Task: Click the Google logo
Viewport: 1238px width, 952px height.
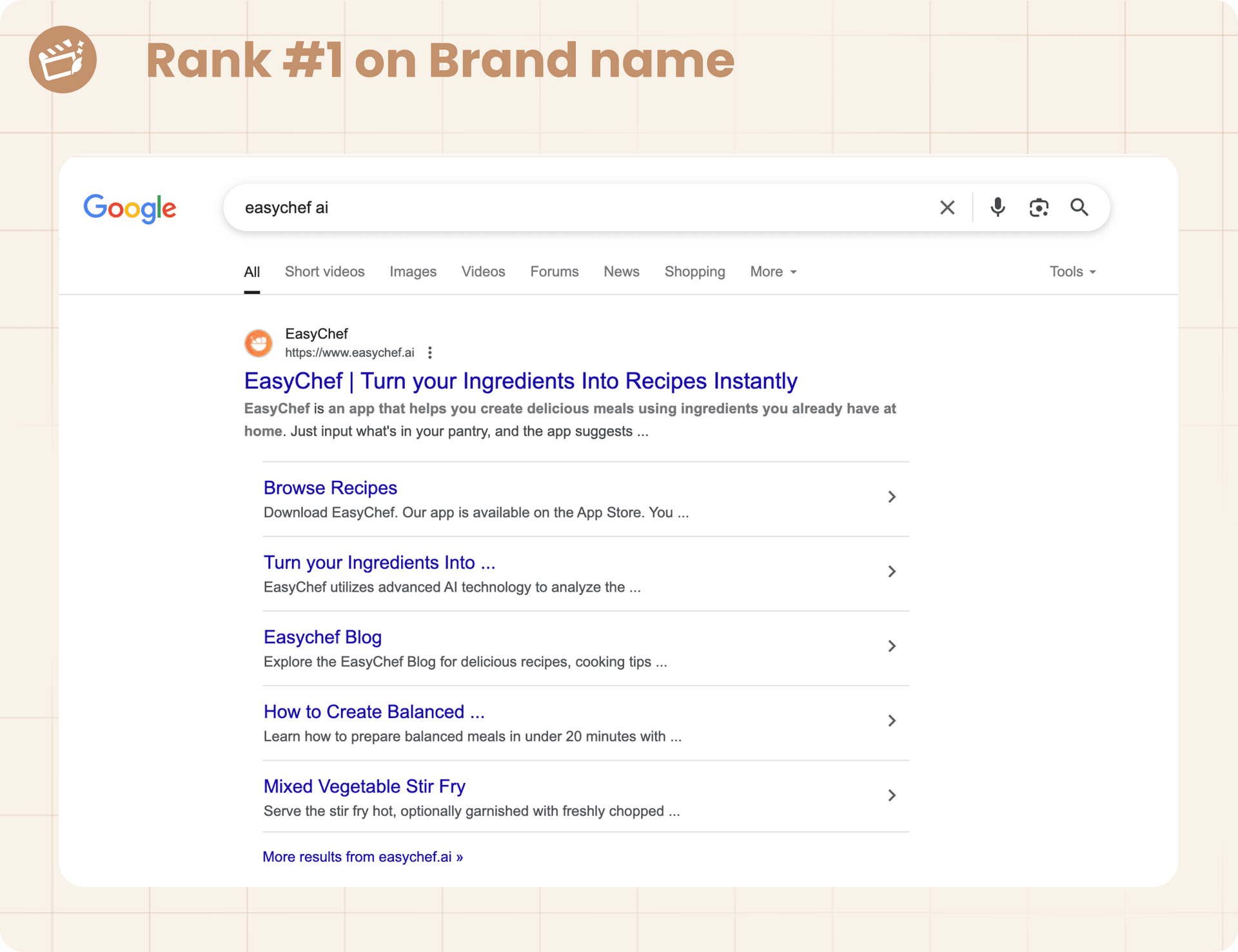Action: click(129, 208)
